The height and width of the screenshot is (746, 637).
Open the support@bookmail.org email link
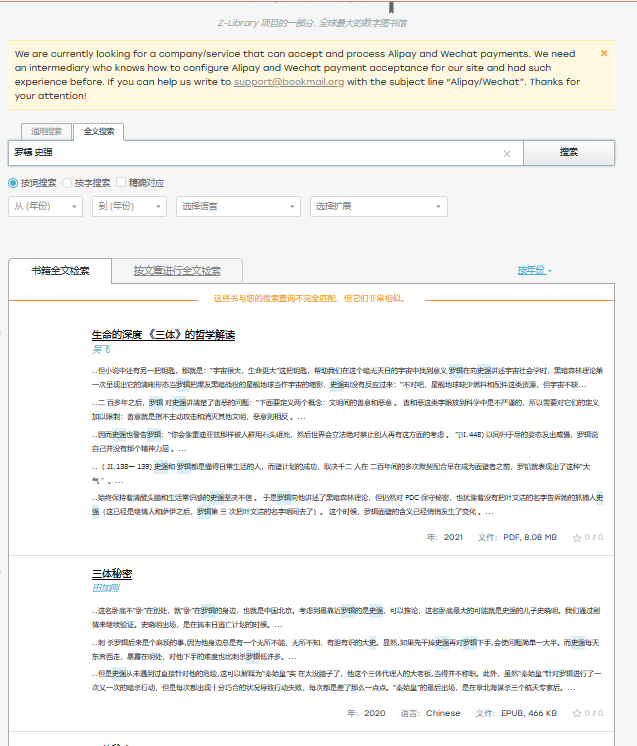point(289,82)
